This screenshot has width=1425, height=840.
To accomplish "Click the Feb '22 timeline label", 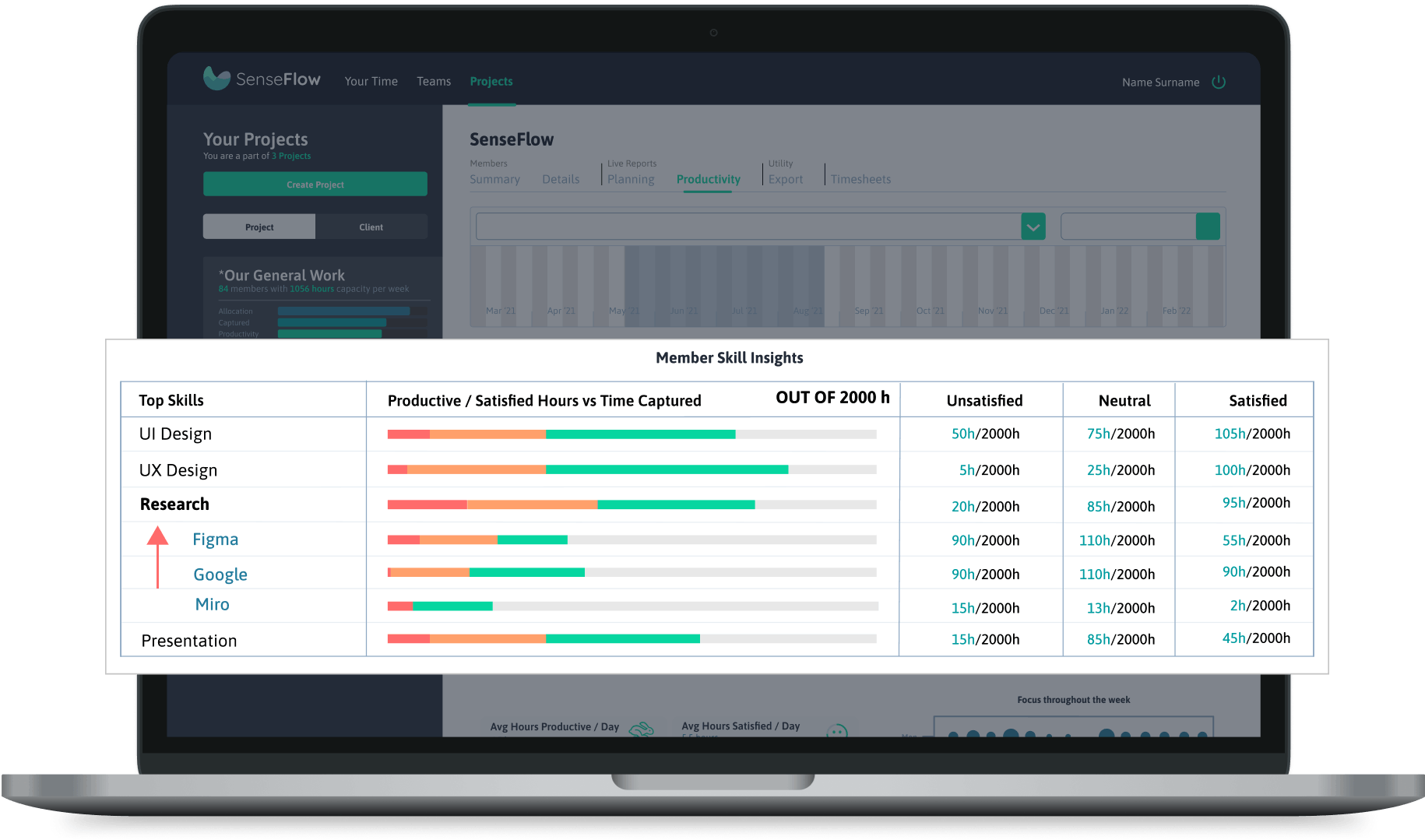I will 1177,311.
